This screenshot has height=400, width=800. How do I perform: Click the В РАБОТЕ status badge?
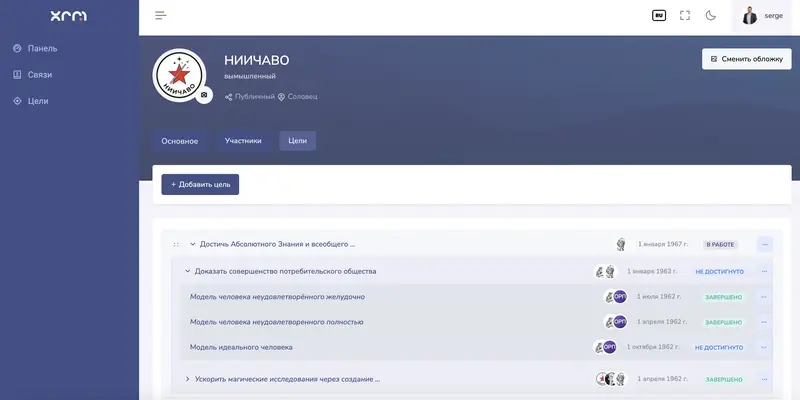(720, 245)
